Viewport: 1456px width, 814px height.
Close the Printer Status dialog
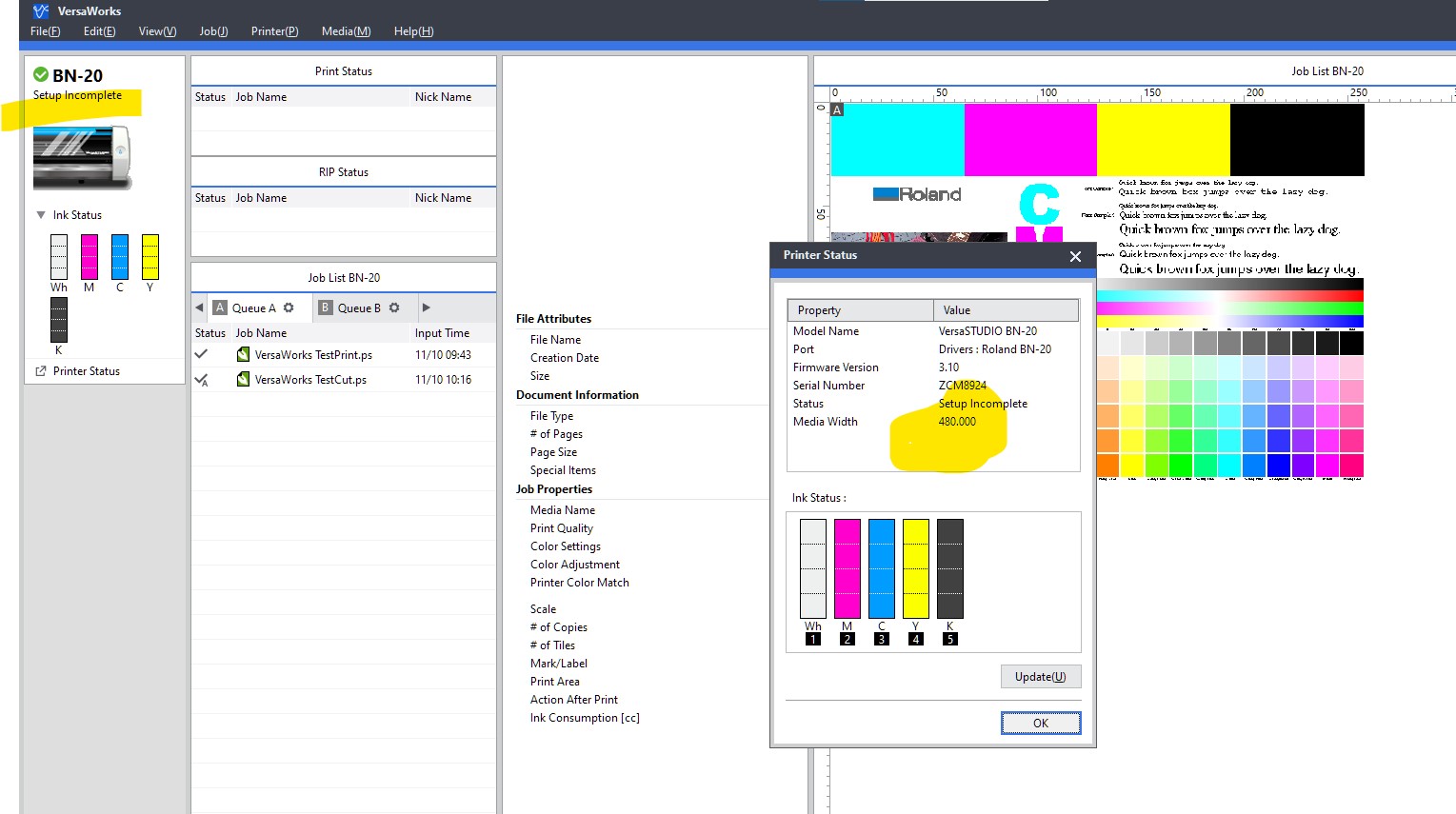tap(1075, 256)
